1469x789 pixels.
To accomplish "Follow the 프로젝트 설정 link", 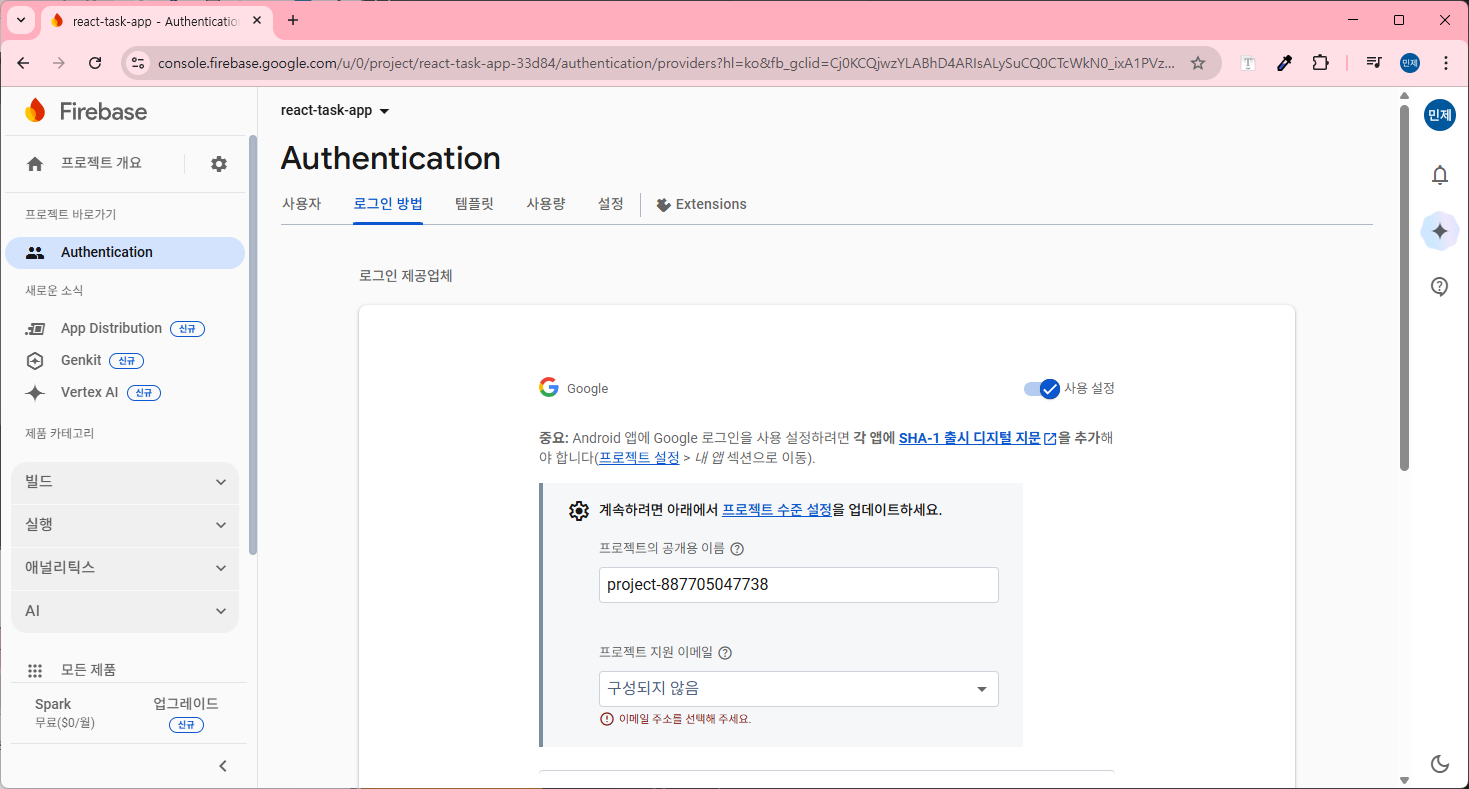I will (x=639, y=458).
